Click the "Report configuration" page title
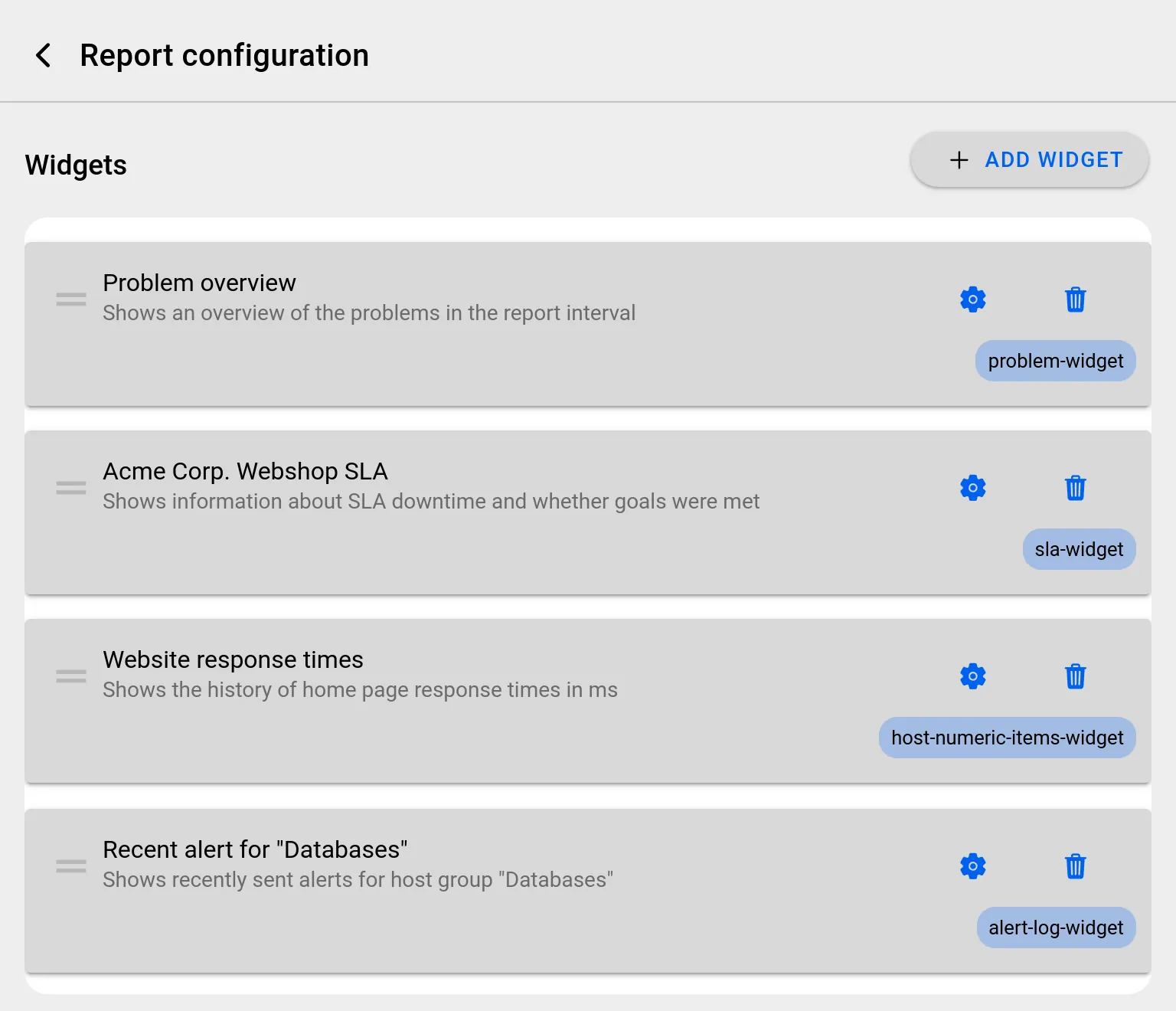This screenshot has height=1011, width=1176. tap(224, 55)
